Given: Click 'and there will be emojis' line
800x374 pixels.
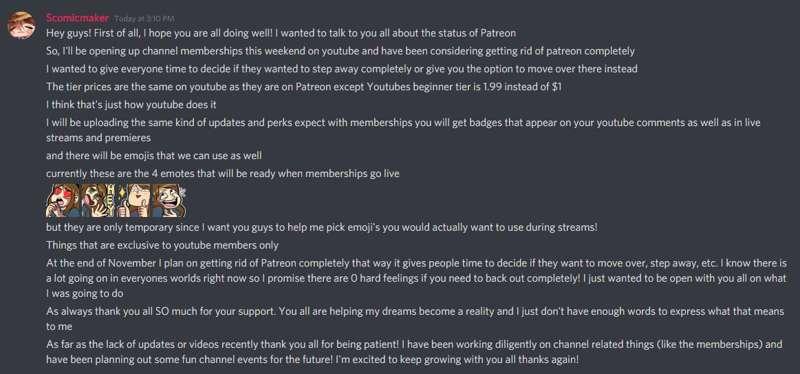Looking at the screenshot, I should point(154,155).
